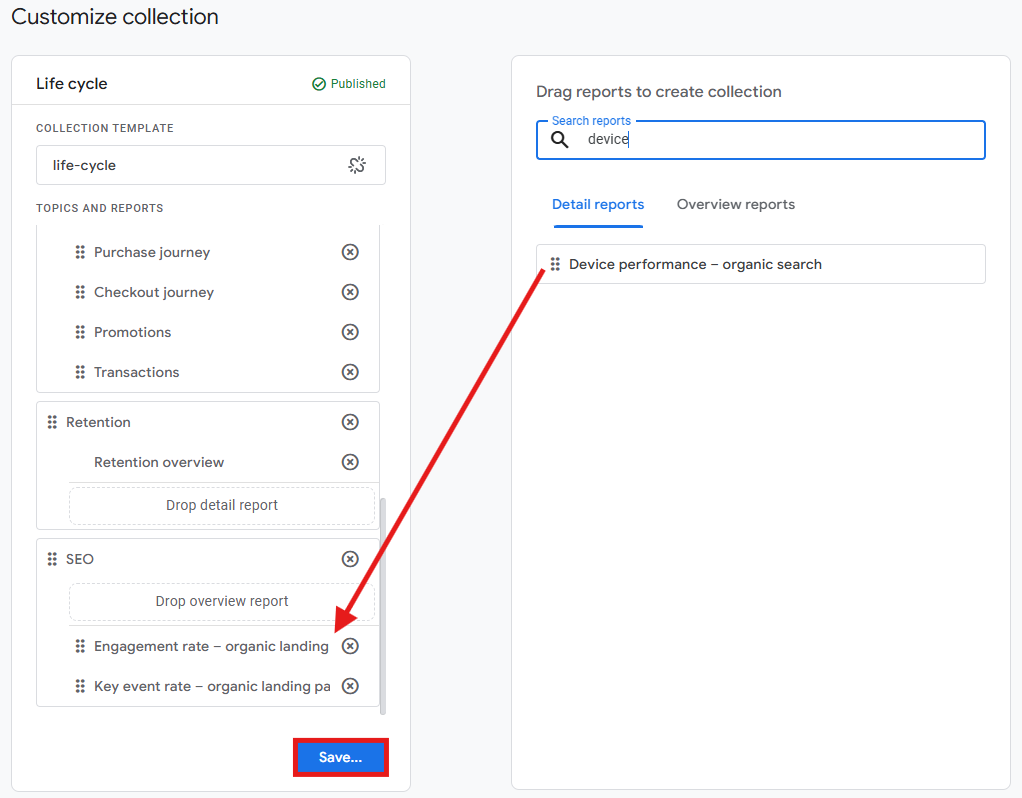Remove the Retention topic
This screenshot has height=798, width=1022.
click(x=350, y=422)
